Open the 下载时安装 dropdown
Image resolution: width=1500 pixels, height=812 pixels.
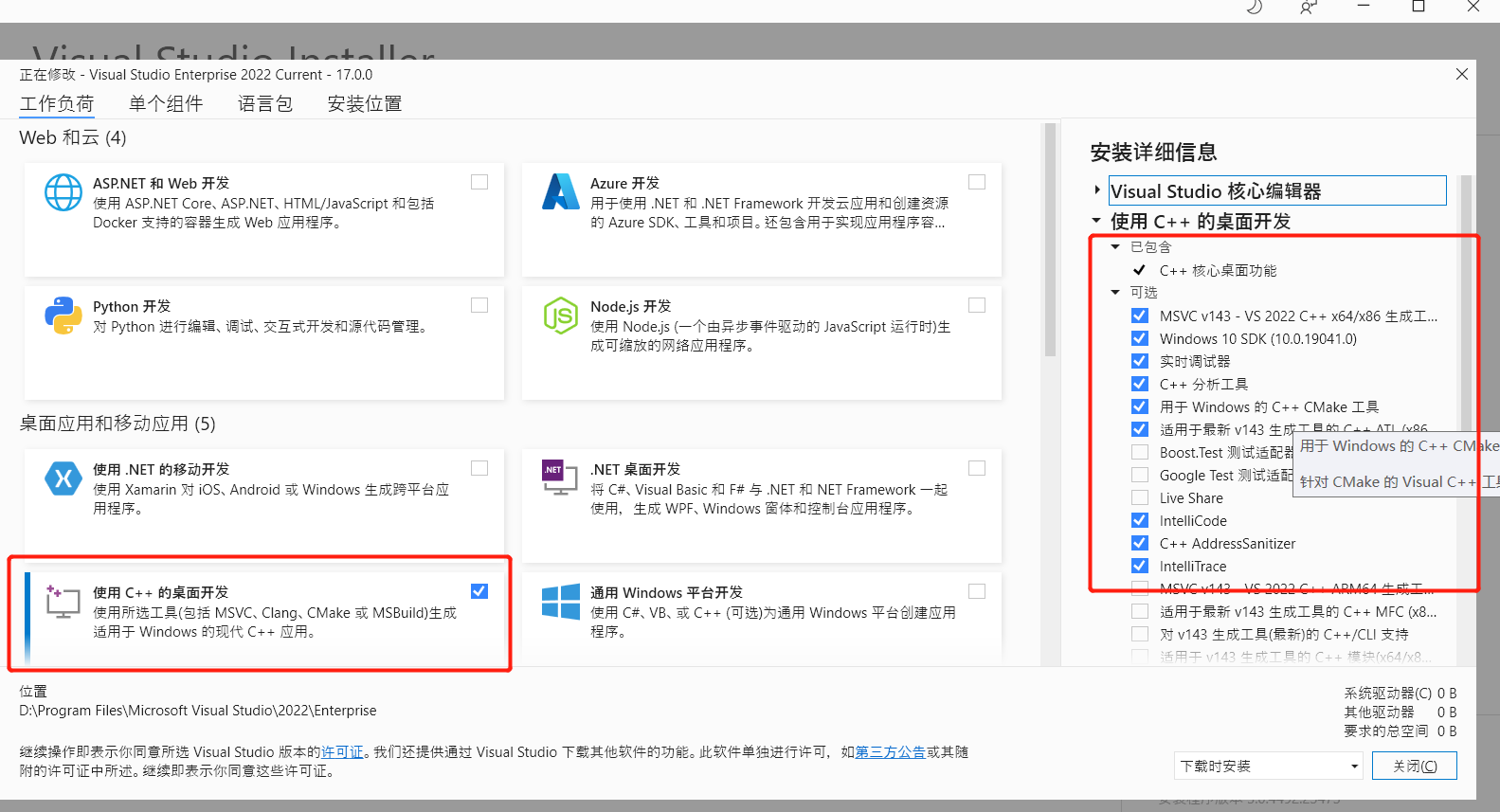(x=1269, y=766)
